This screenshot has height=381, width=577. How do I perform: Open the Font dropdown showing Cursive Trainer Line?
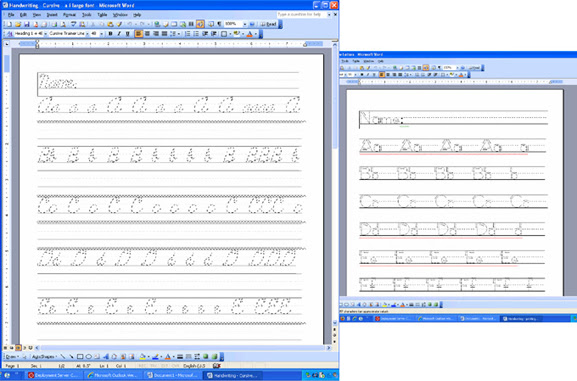[88, 34]
